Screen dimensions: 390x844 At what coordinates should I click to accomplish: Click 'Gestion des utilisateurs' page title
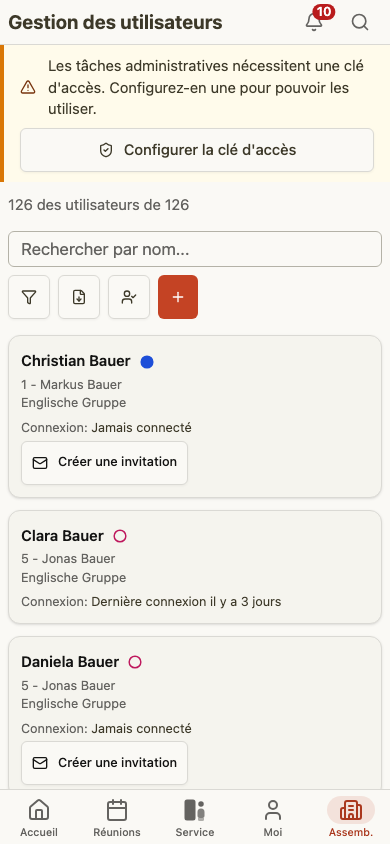click(x=116, y=23)
